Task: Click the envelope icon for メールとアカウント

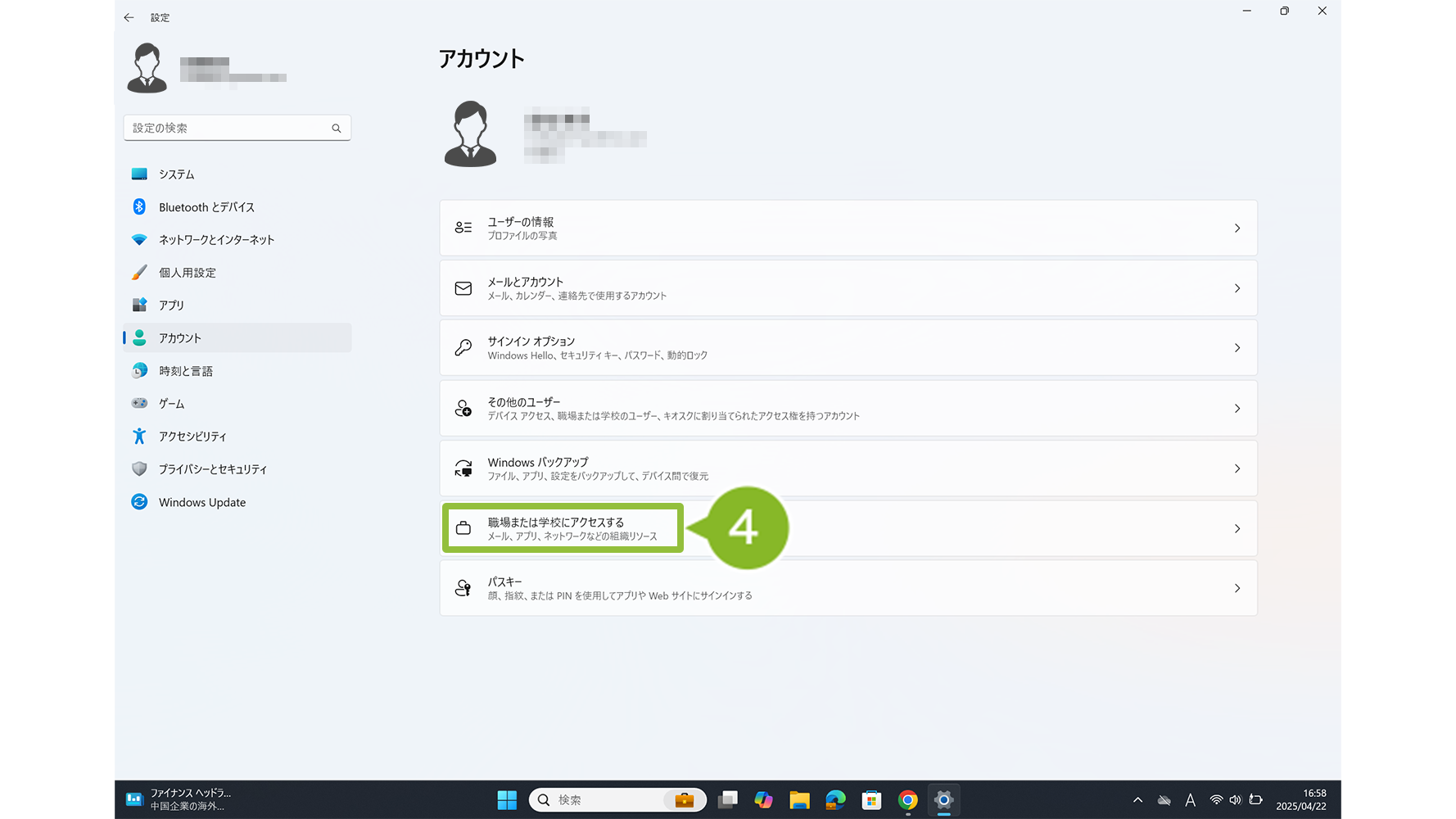Action: coord(463,288)
